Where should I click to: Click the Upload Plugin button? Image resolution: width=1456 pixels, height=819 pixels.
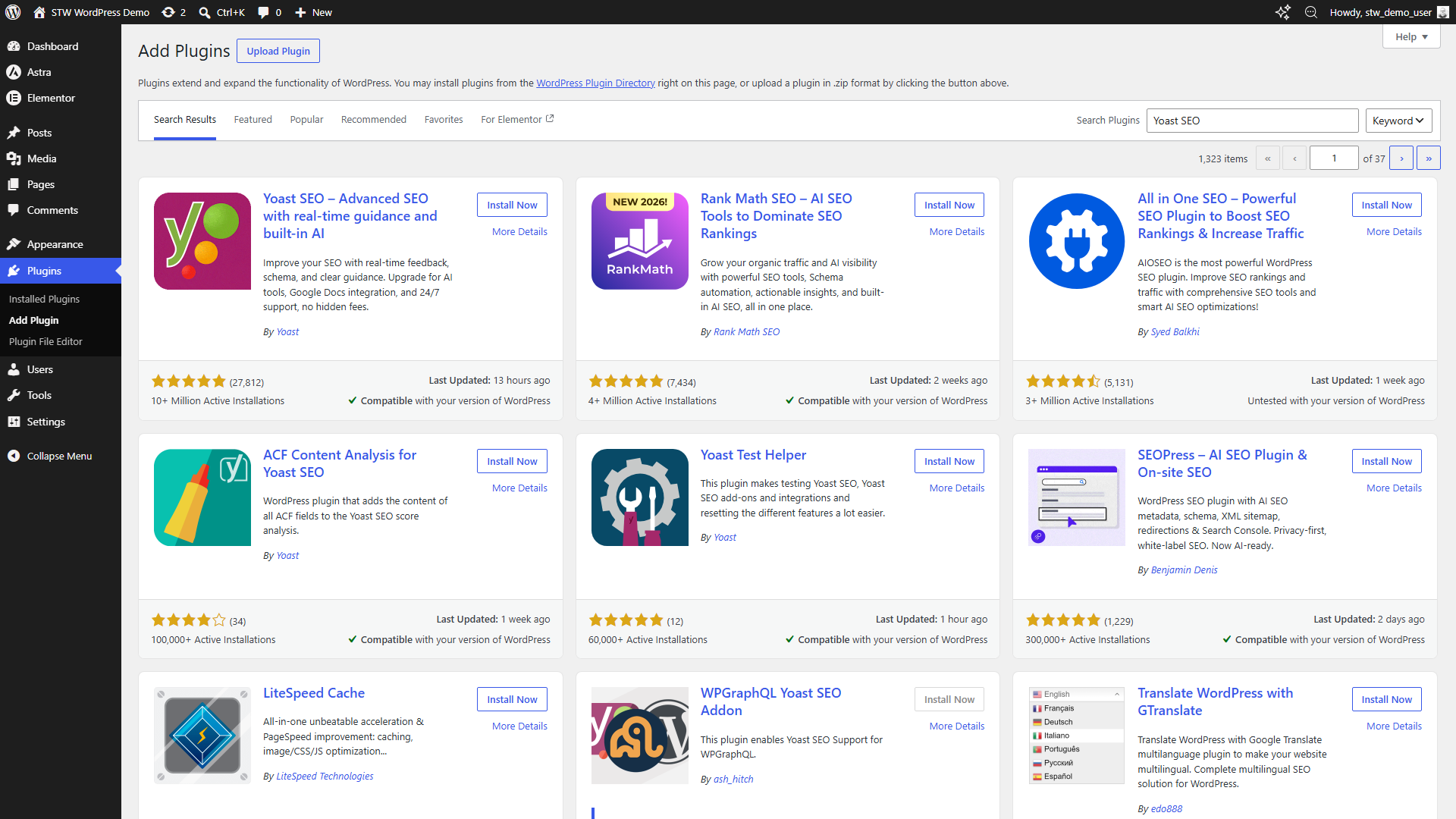pos(278,51)
